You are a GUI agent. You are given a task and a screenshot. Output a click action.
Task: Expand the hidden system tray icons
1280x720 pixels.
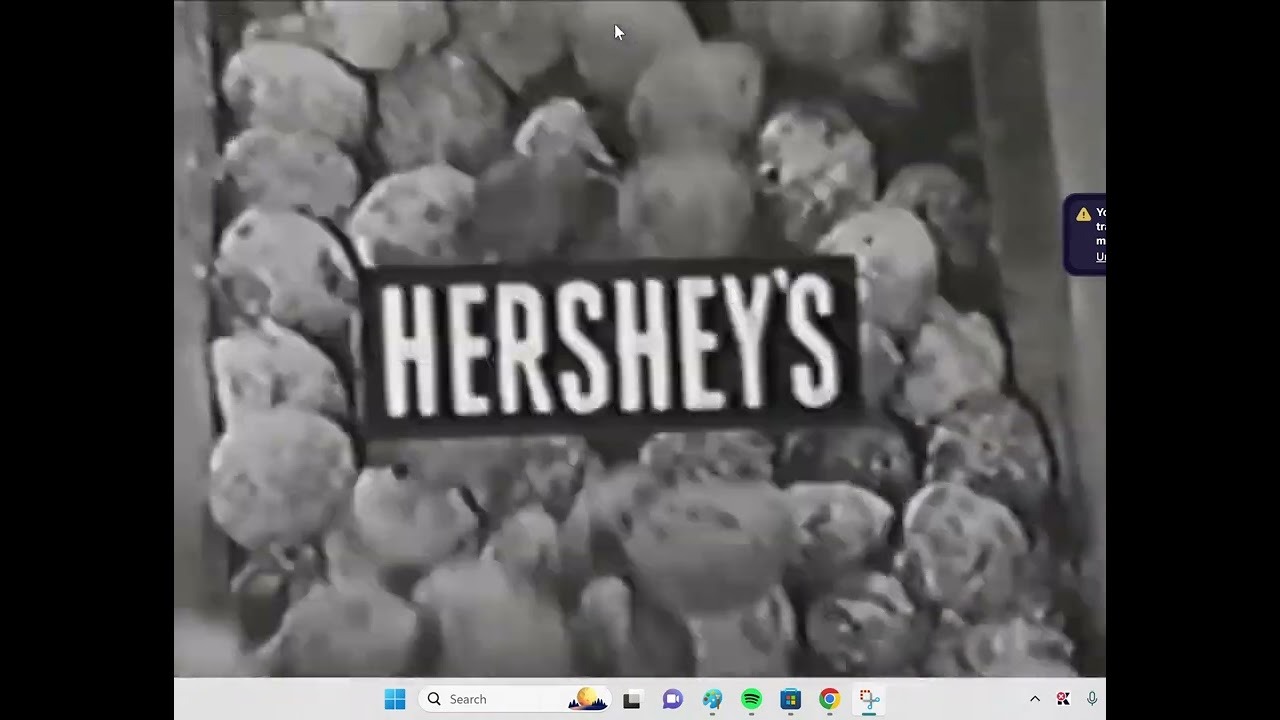coord(1035,699)
